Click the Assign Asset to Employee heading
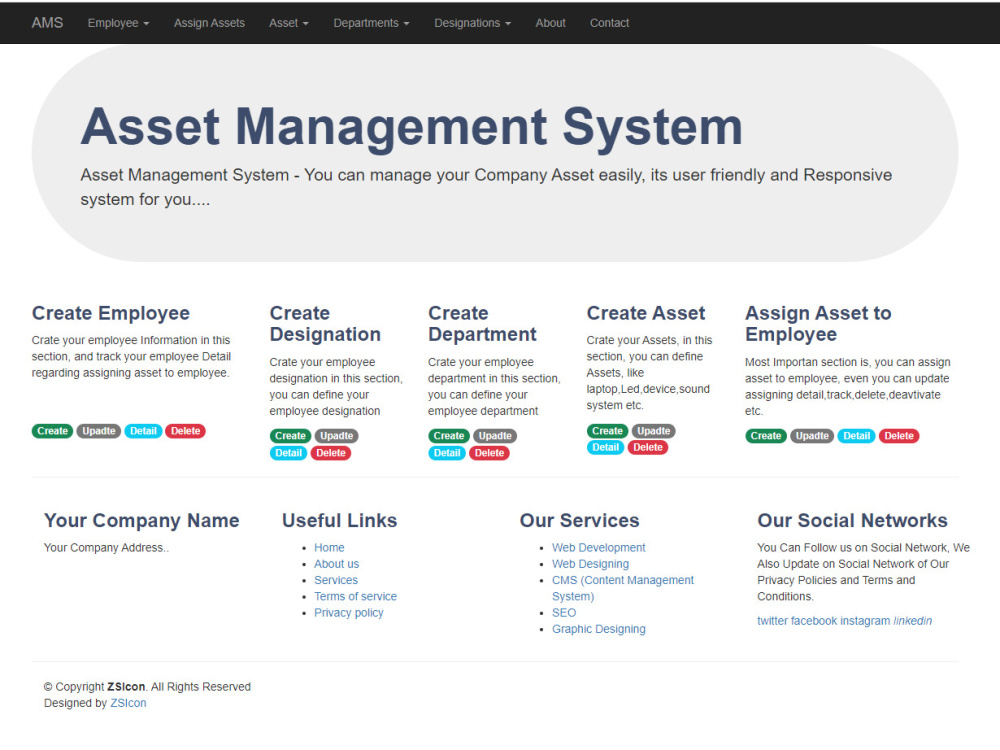 click(x=818, y=324)
